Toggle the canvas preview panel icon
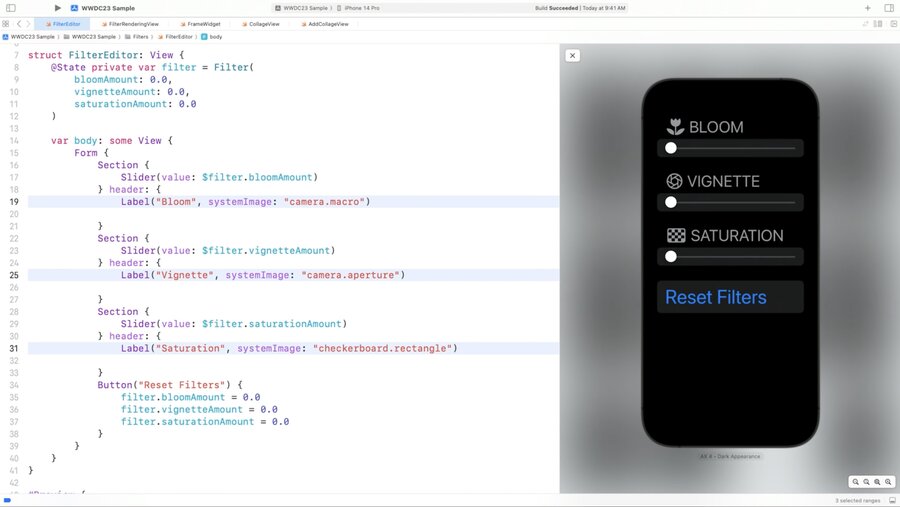 [x=894, y=24]
